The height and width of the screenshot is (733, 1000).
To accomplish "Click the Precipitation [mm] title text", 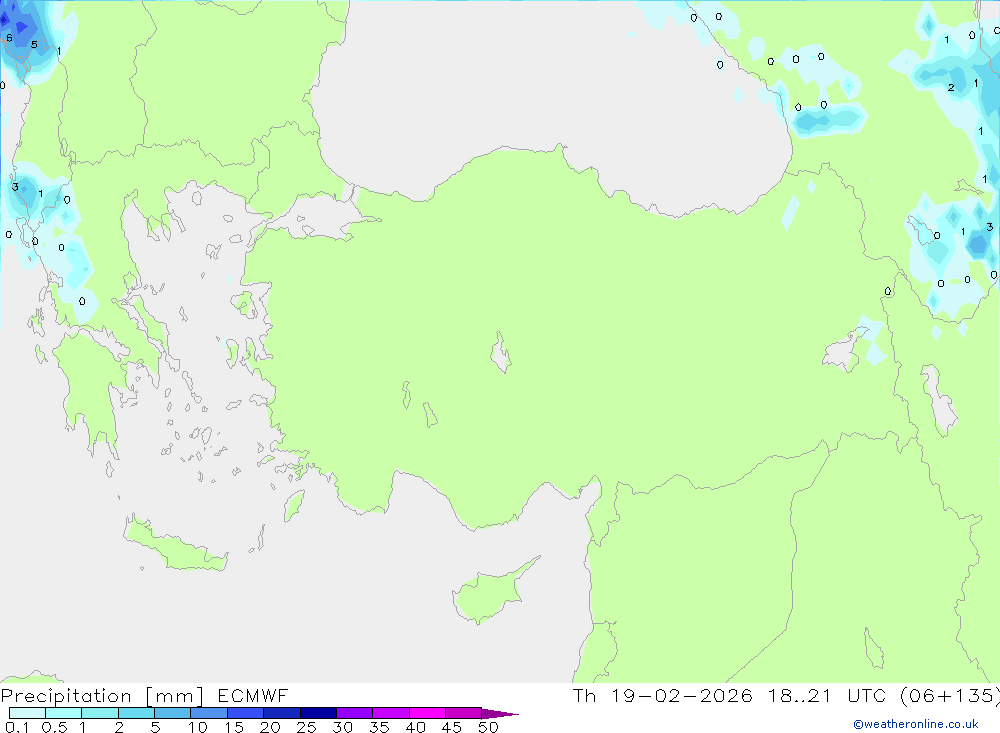I will (102, 696).
